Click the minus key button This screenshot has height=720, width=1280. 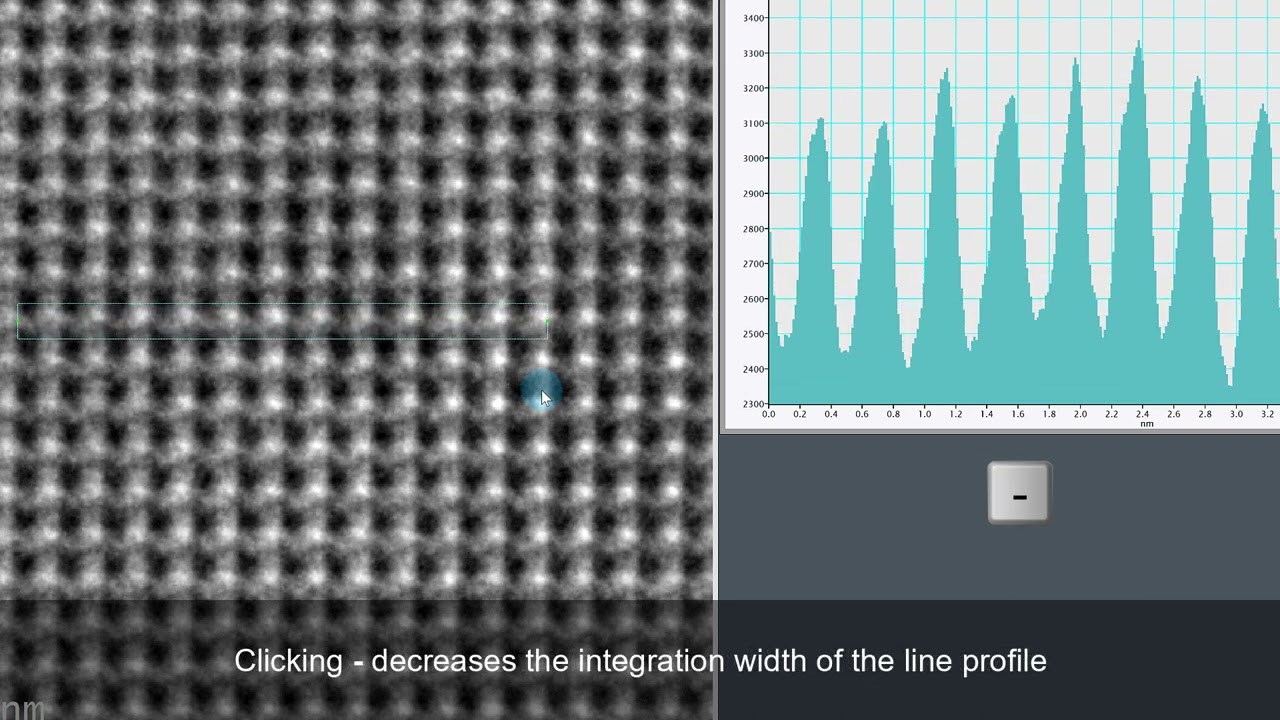click(x=1019, y=493)
